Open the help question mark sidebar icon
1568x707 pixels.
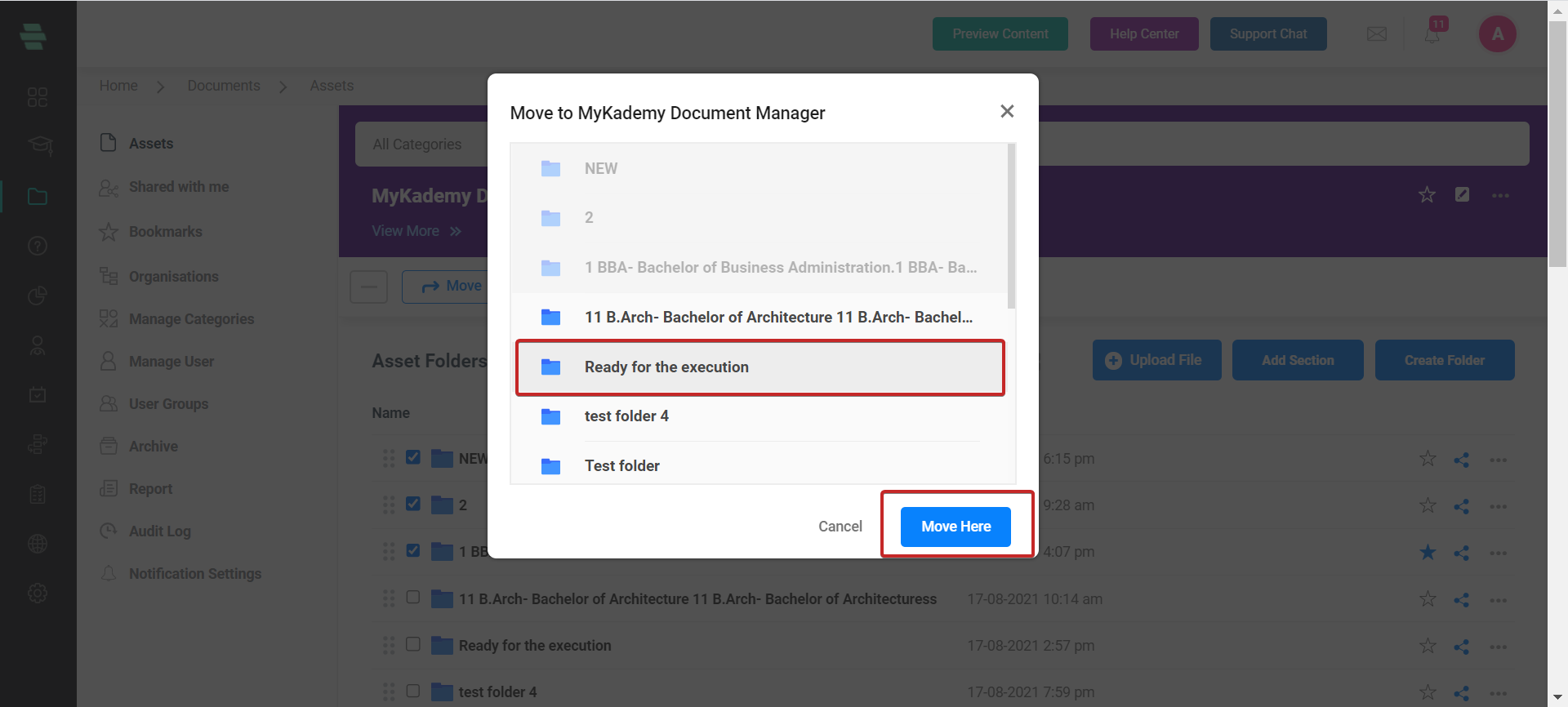38,246
